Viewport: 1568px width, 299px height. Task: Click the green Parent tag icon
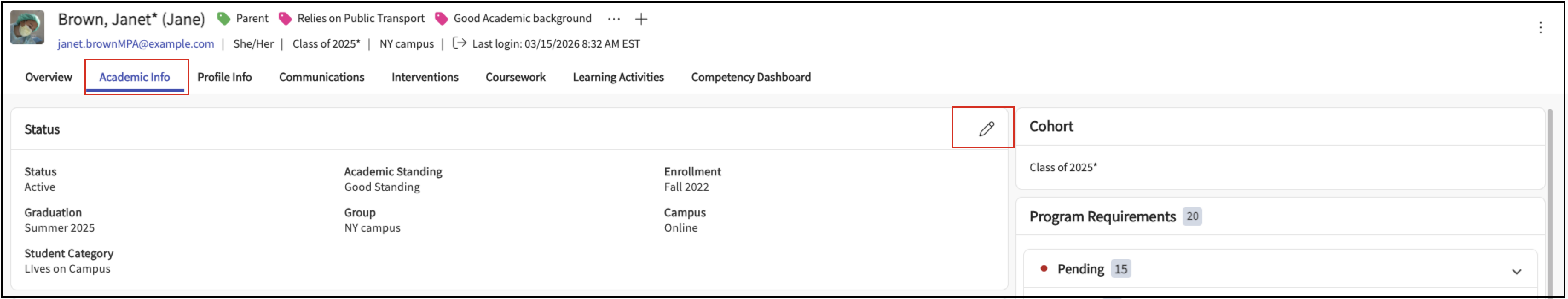coord(224,19)
